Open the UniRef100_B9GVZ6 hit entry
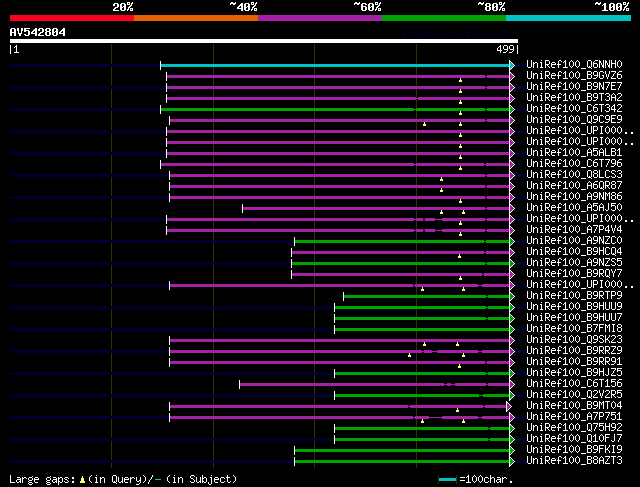The image size is (640, 487). tap(573, 76)
